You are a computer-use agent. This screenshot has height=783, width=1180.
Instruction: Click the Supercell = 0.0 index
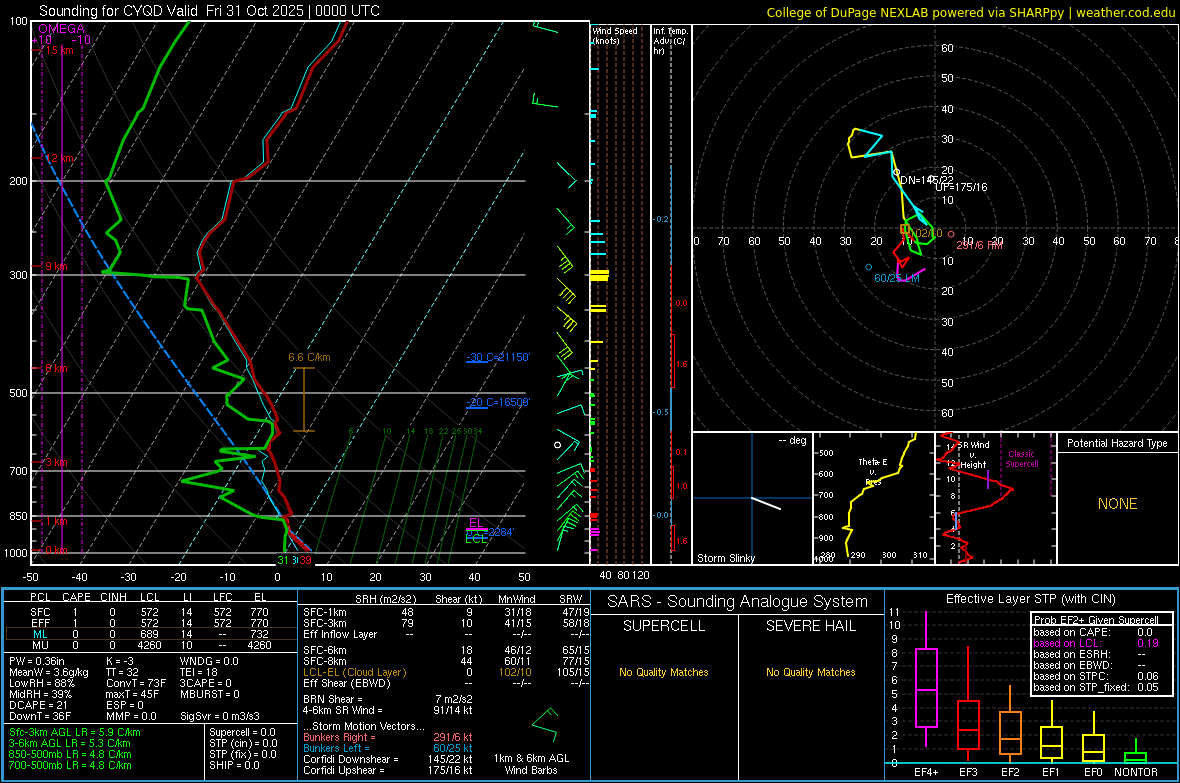[x=242, y=732]
